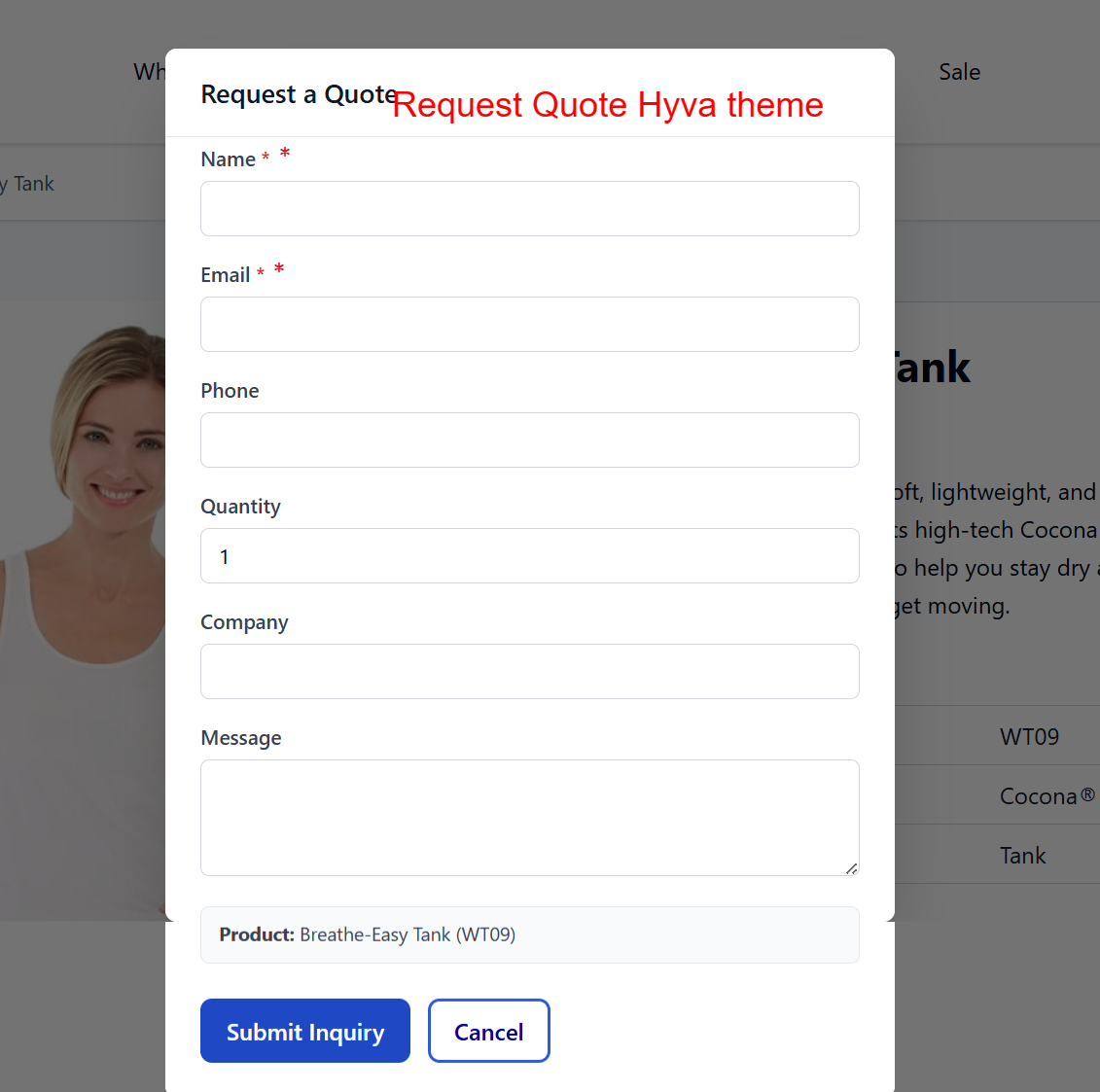Click the Quantity field label
The width and height of the screenshot is (1100, 1092).
click(240, 507)
